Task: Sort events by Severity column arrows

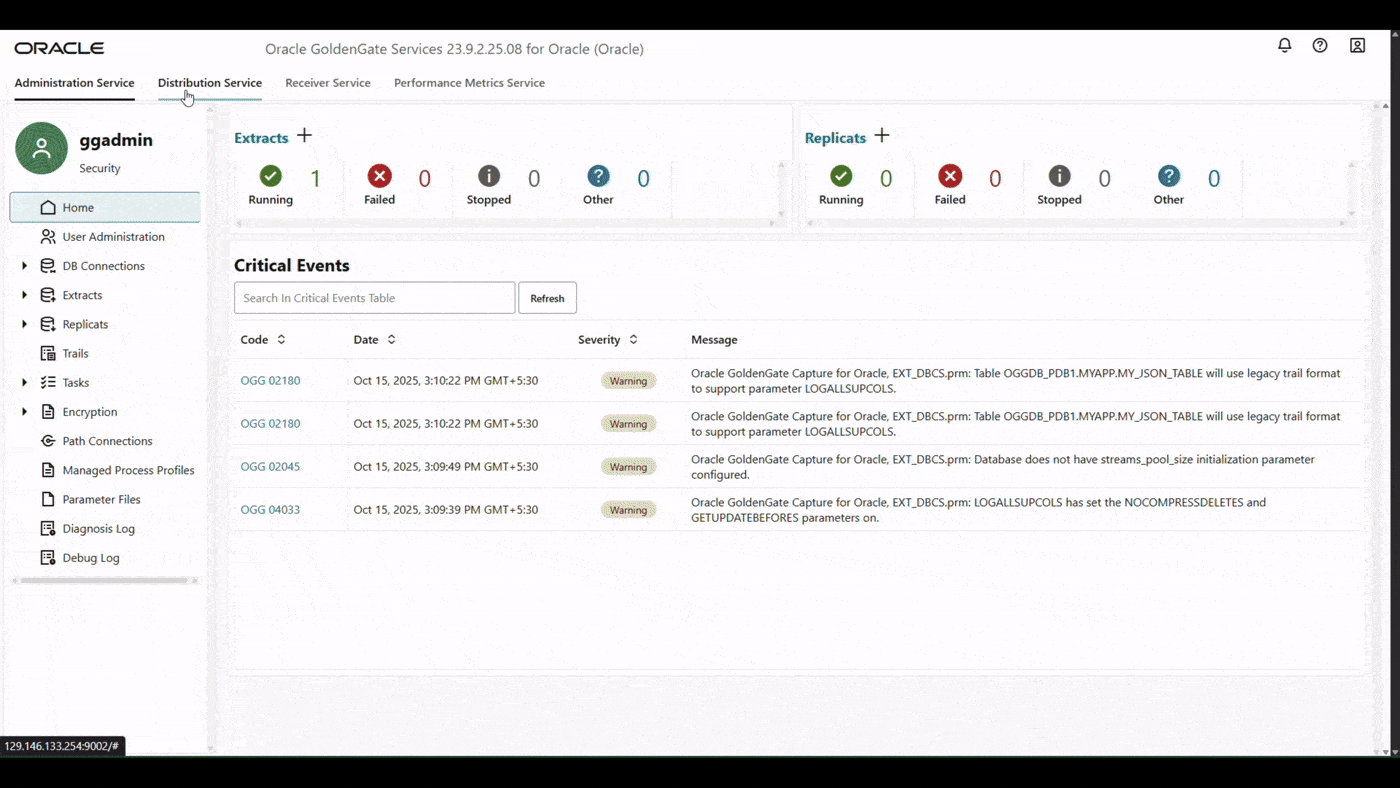Action: [633, 340]
